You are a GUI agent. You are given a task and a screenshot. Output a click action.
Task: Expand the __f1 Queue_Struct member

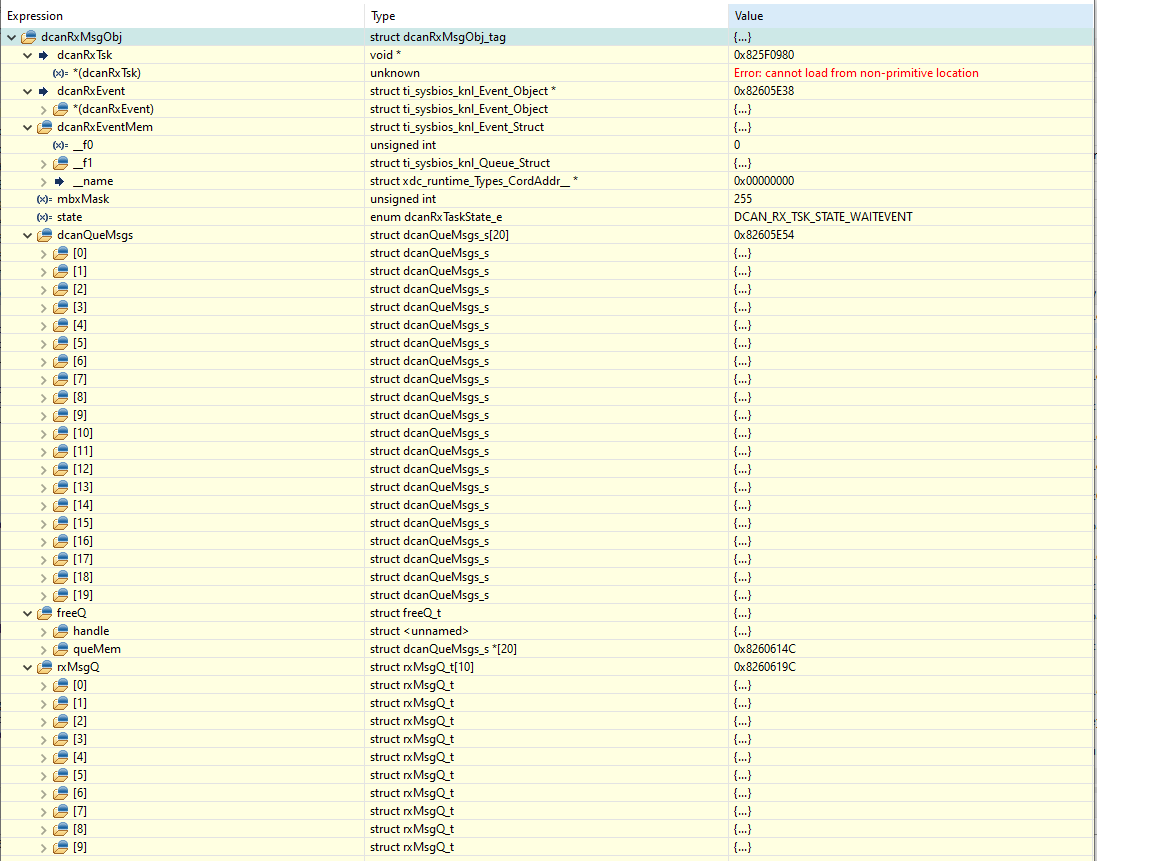[43, 163]
